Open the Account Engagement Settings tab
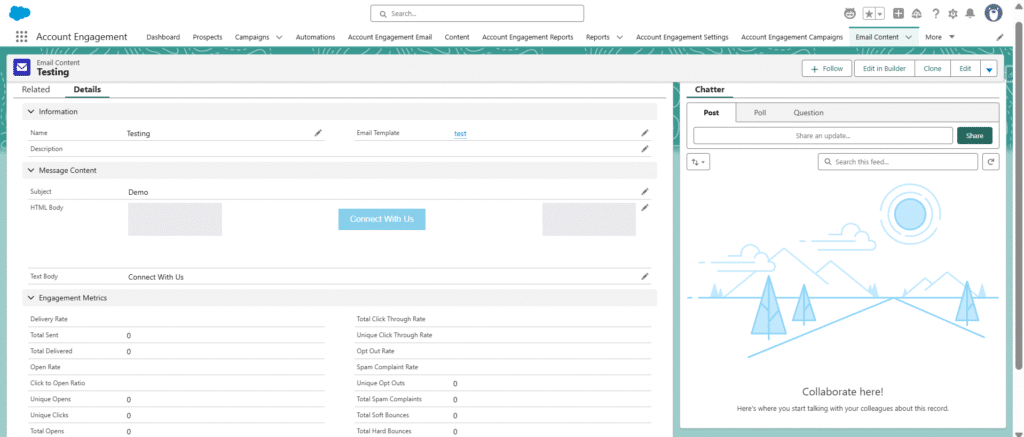This screenshot has width=1024, height=437. coord(682,37)
